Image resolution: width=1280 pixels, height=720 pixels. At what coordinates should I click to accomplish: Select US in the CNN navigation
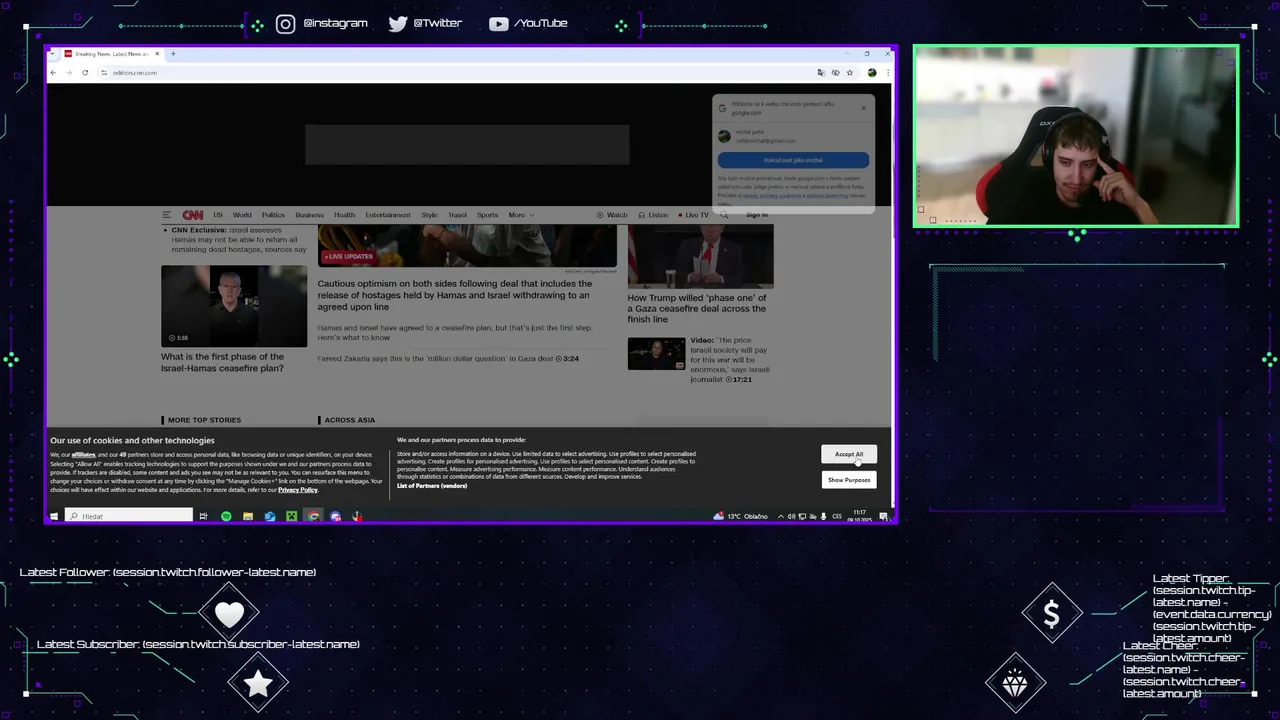click(218, 215)
